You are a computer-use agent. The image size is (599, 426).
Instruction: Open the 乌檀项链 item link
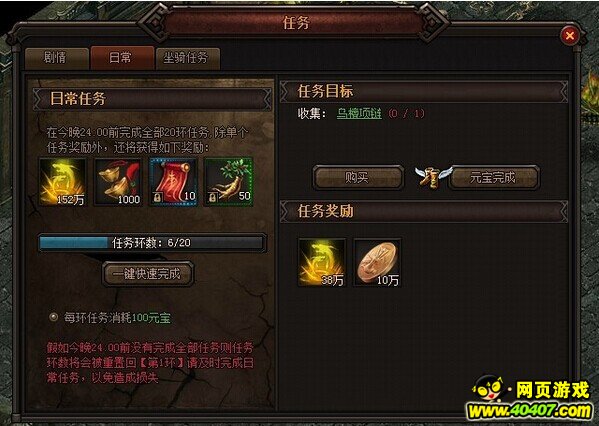point(359,113)
